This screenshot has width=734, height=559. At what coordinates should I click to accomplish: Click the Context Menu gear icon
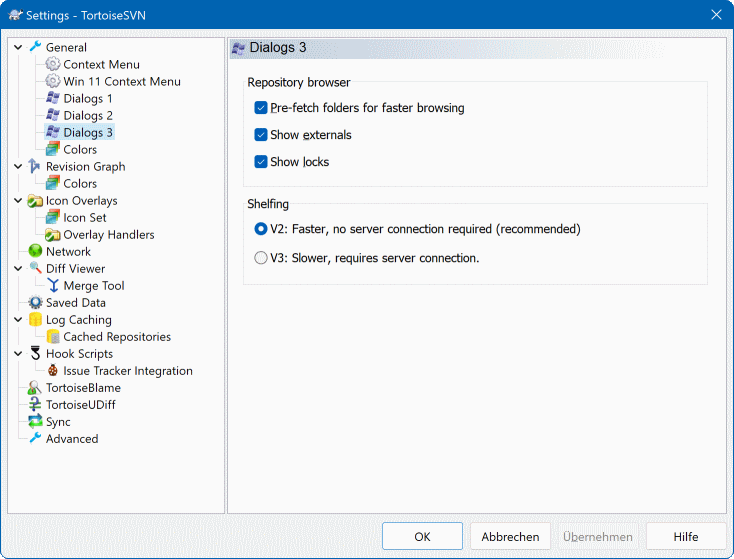(x=53, y=64)
